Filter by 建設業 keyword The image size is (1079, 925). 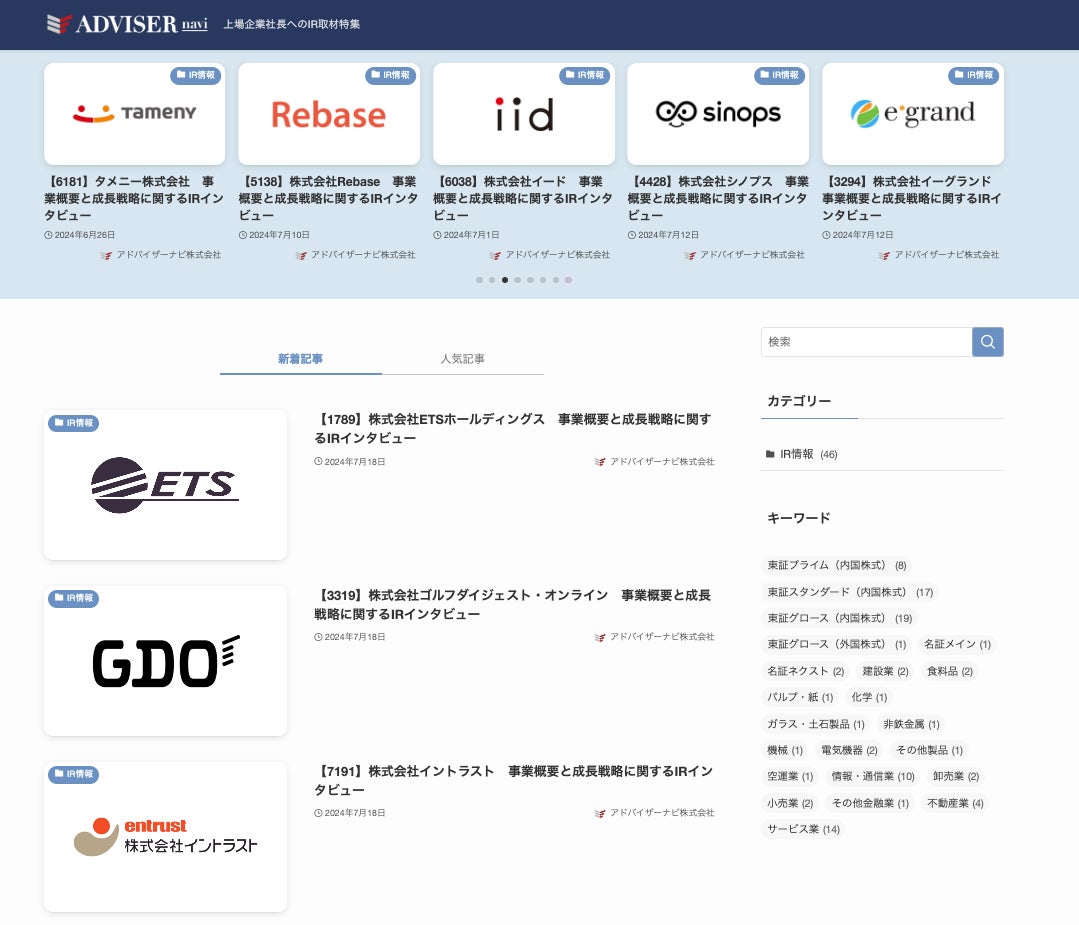(x=886, y=672)
